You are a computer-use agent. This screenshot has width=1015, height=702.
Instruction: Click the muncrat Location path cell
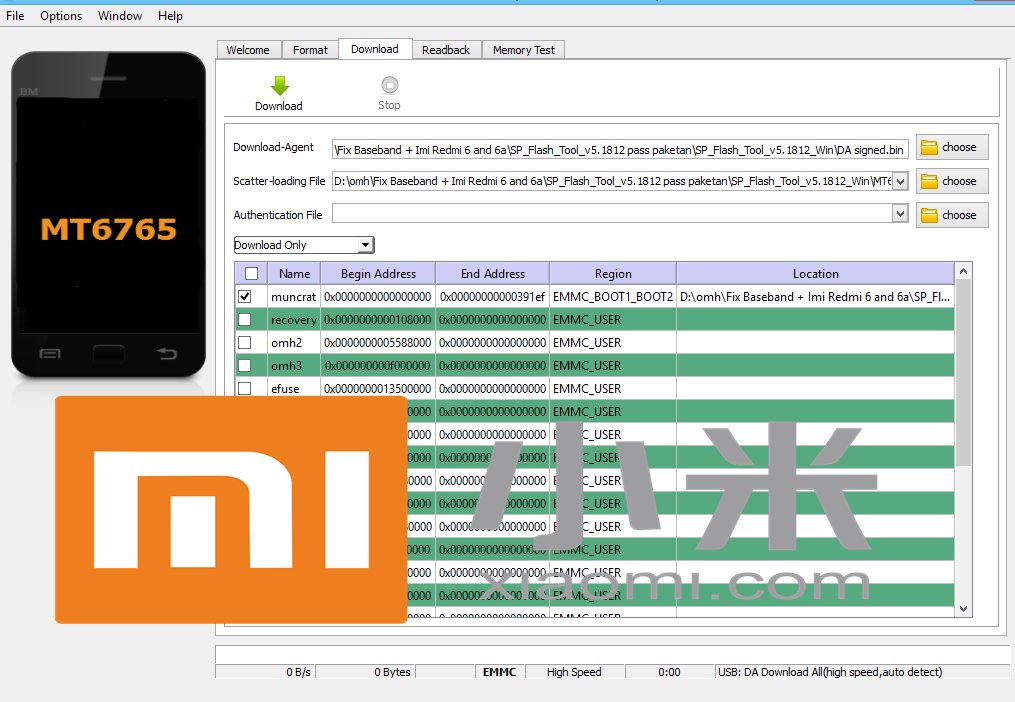point(815,297)
